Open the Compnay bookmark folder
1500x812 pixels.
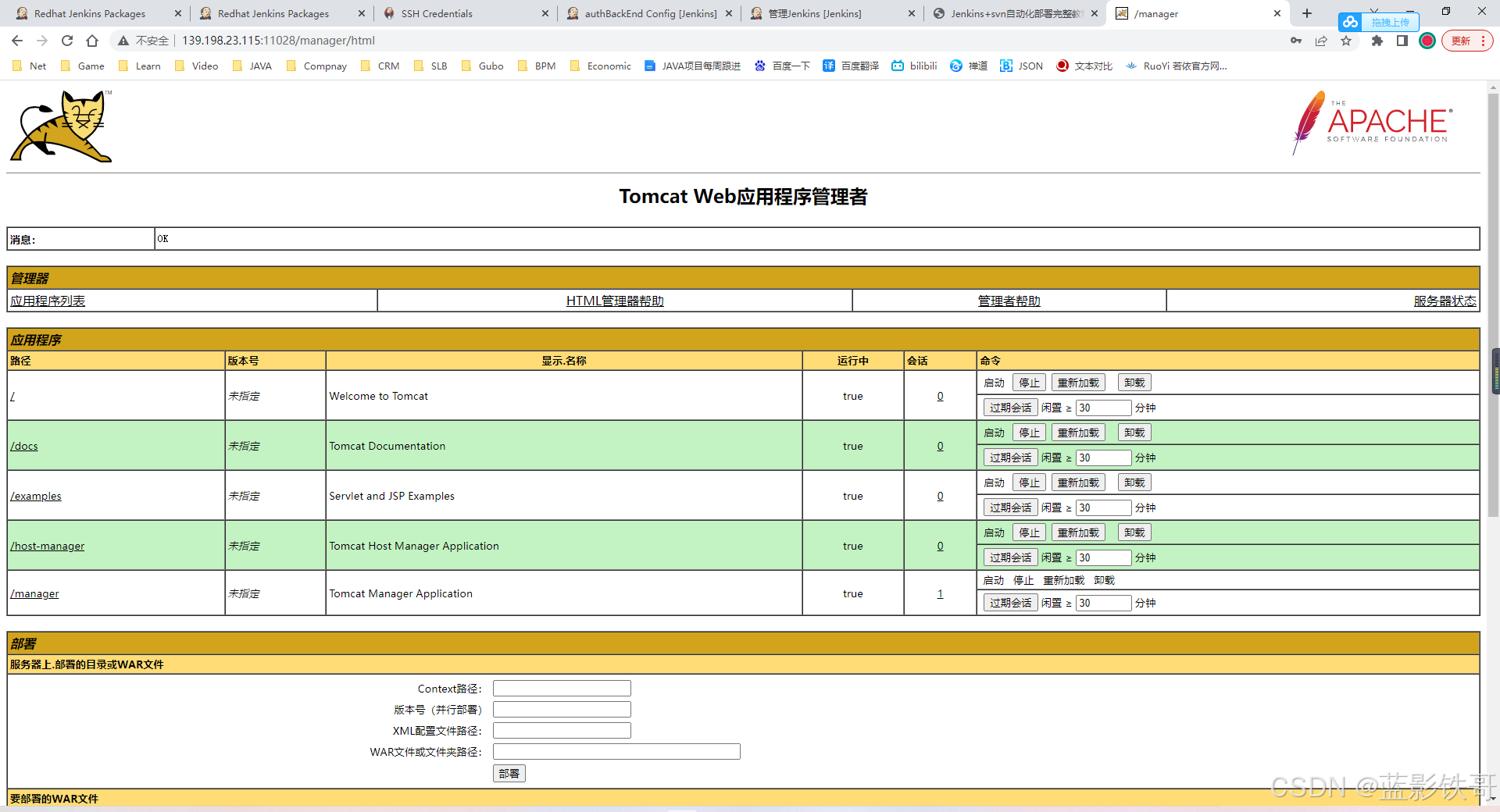point(316,66)
